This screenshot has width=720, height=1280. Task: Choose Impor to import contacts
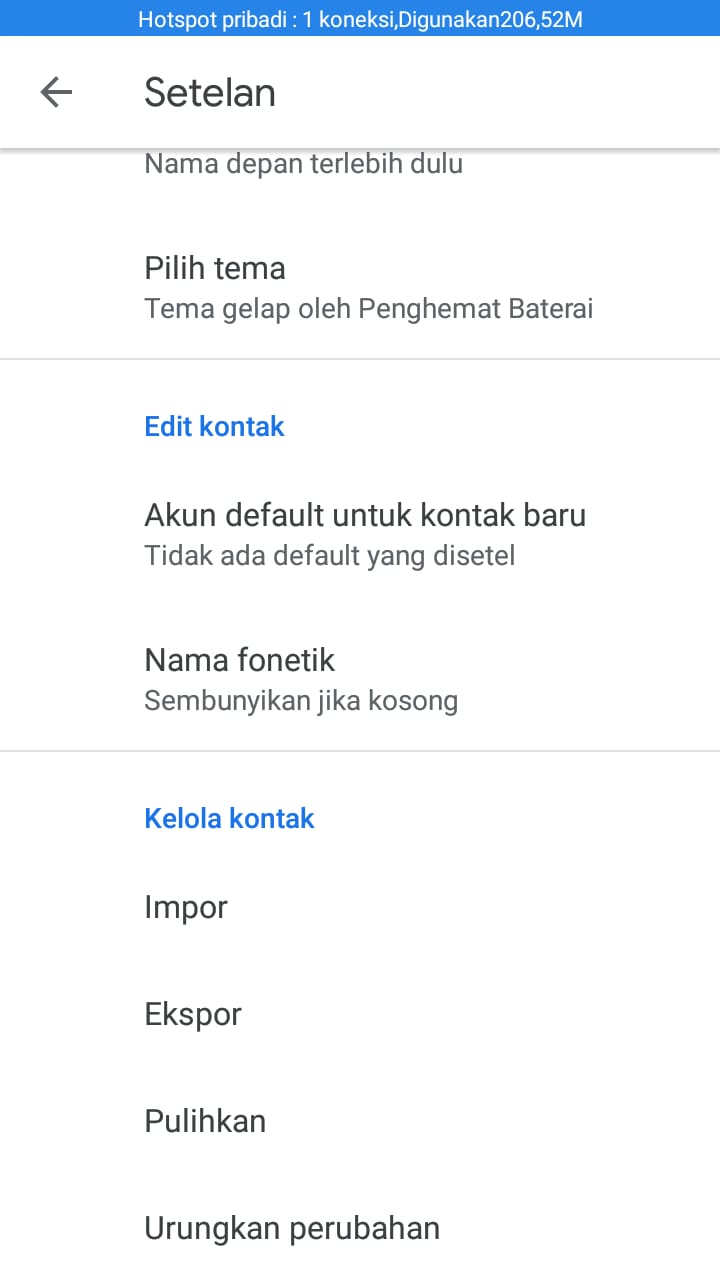pyautogui.click(x=360, y=907)
